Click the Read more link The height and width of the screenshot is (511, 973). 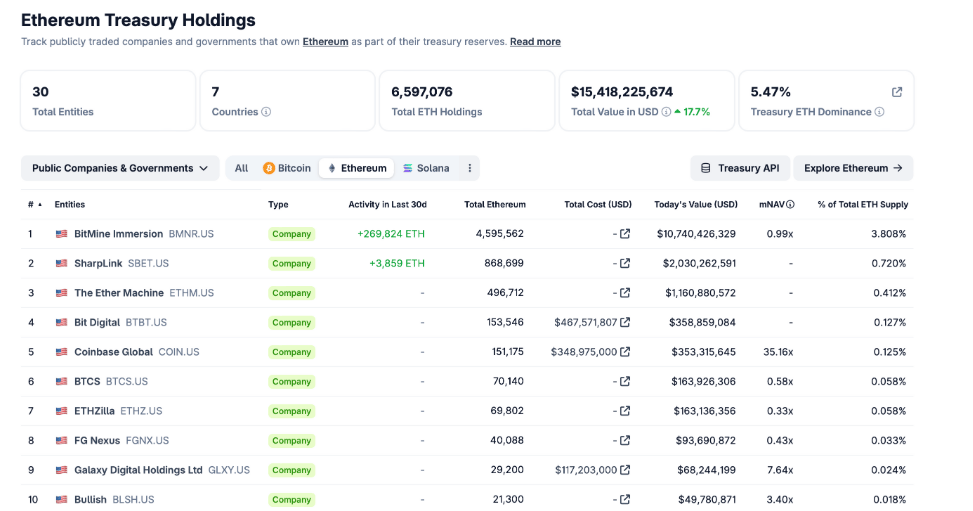(x=535, y=42)
